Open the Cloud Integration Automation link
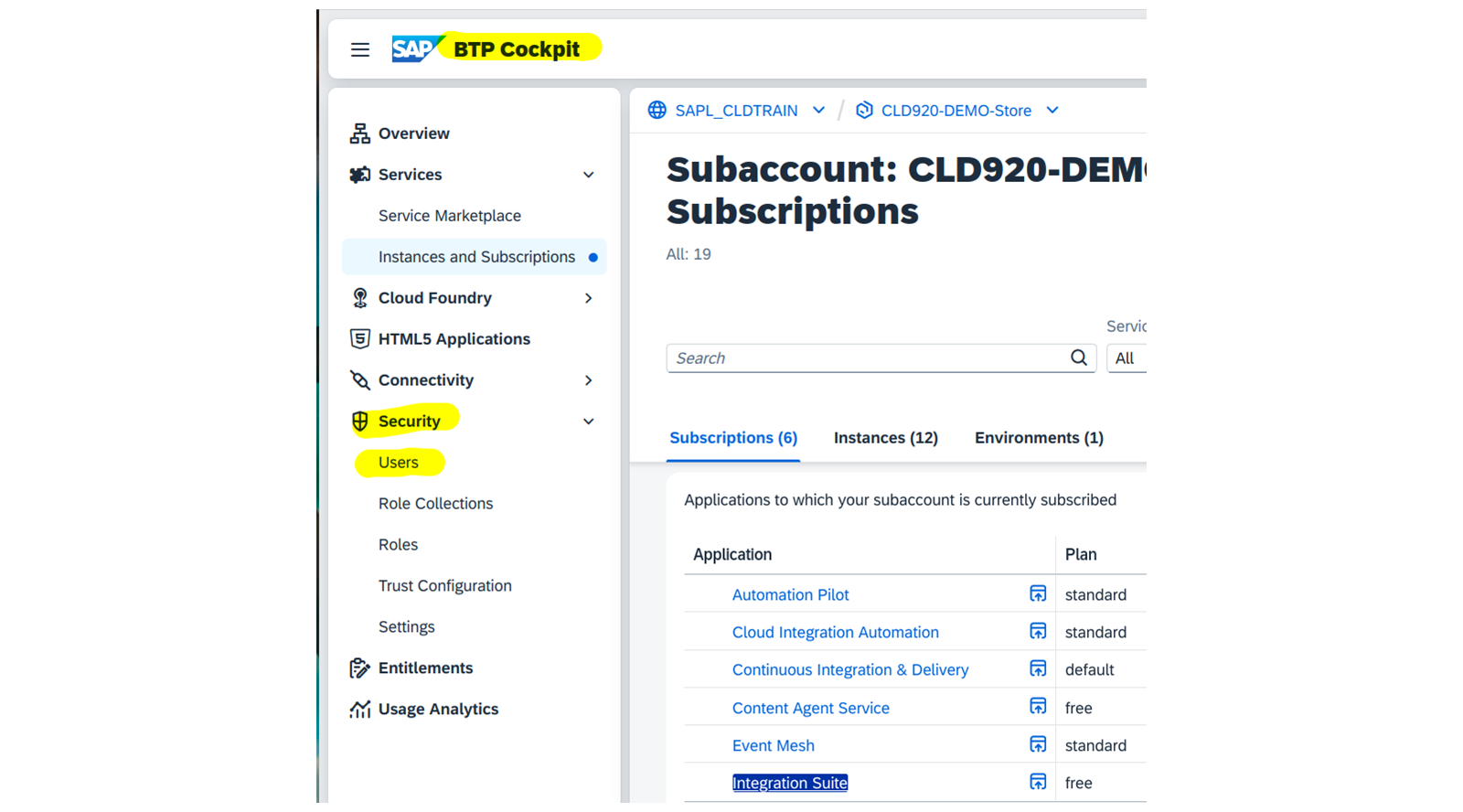Screen dimensions: 1463x812 pyautogui.click(x=835, y=633)
